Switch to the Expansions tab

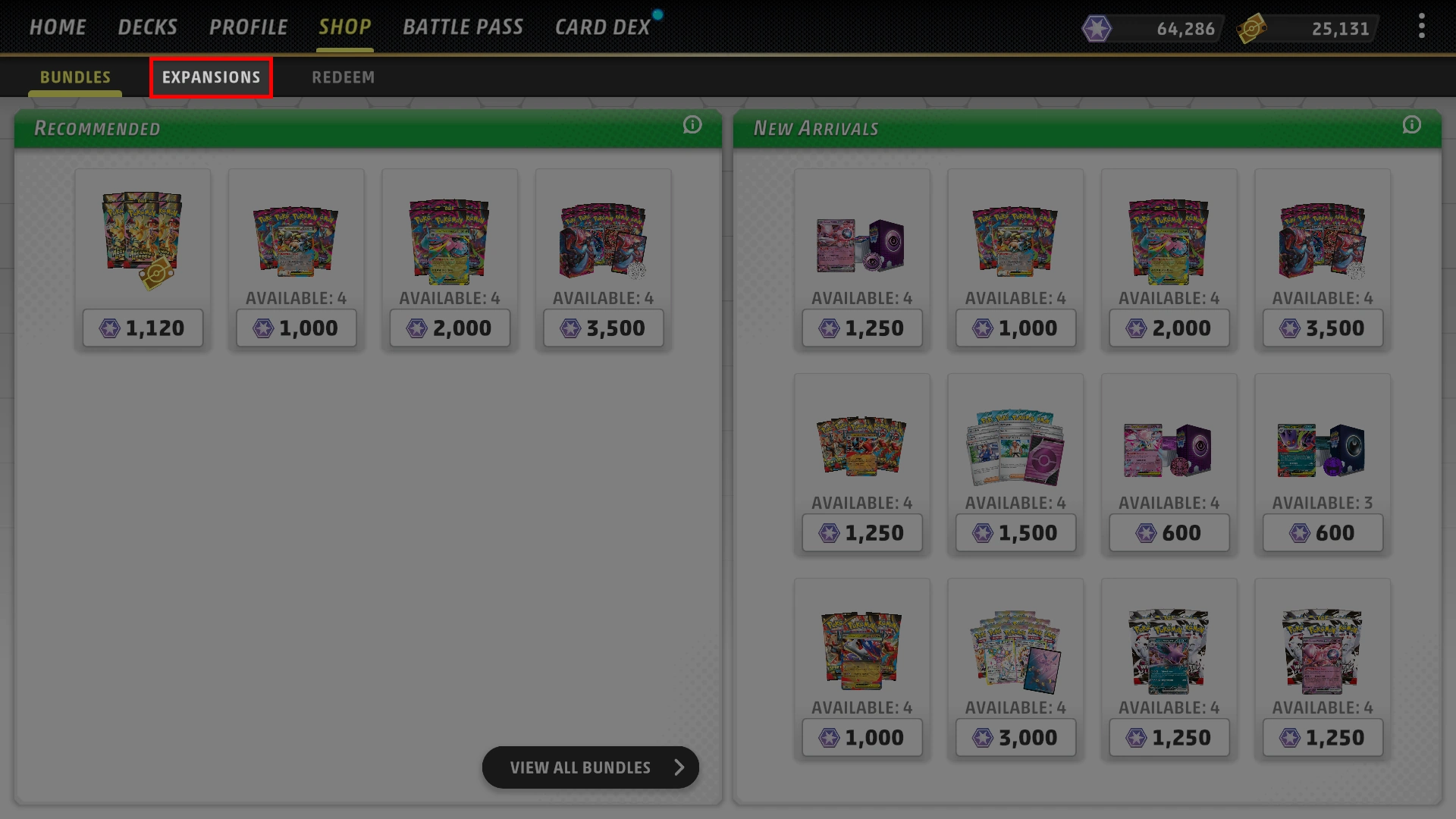click(211, 77)
